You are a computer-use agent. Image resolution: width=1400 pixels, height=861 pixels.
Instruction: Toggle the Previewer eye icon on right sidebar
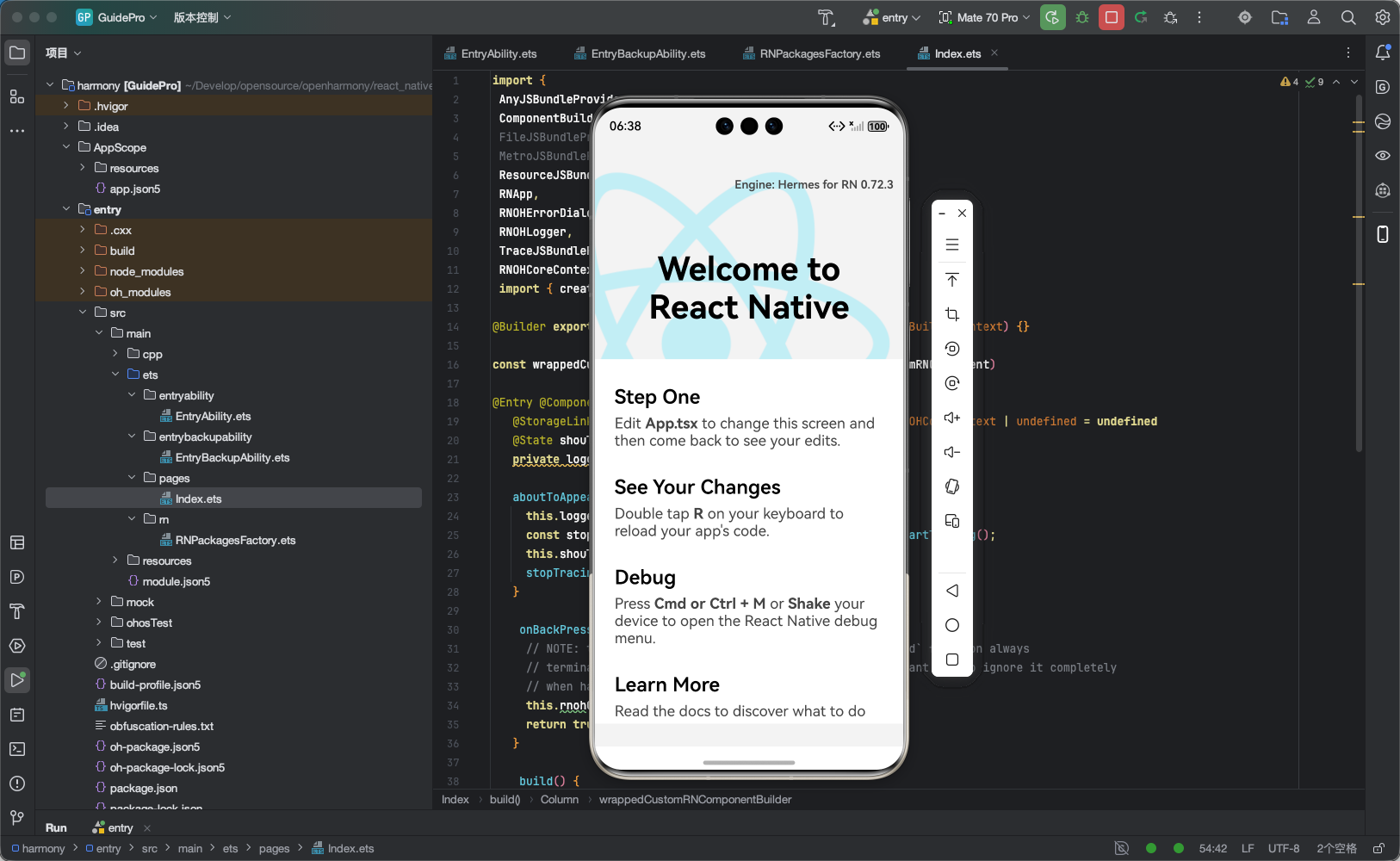[1383, 156]
